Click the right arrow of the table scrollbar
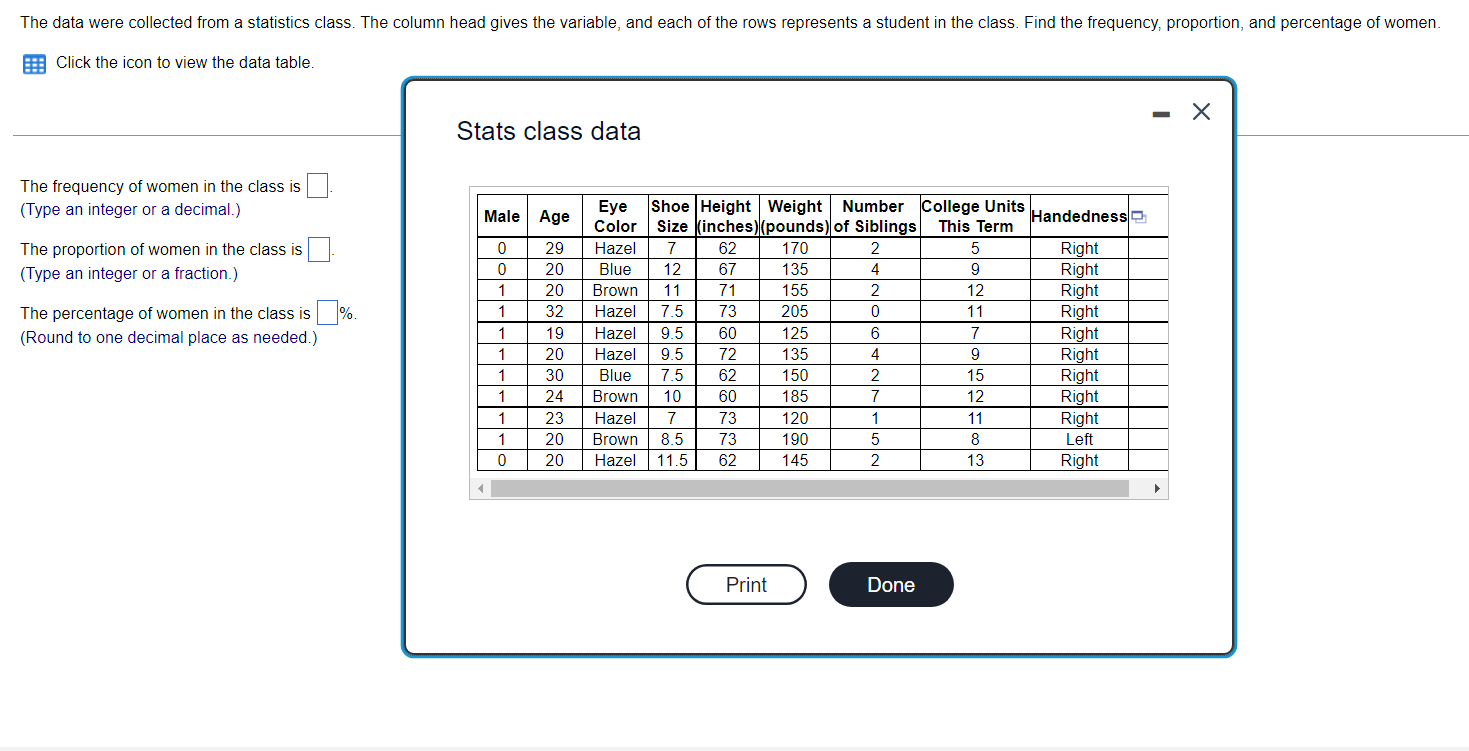The height and width of the screenshot is (751, 1469). [1158, 488]
